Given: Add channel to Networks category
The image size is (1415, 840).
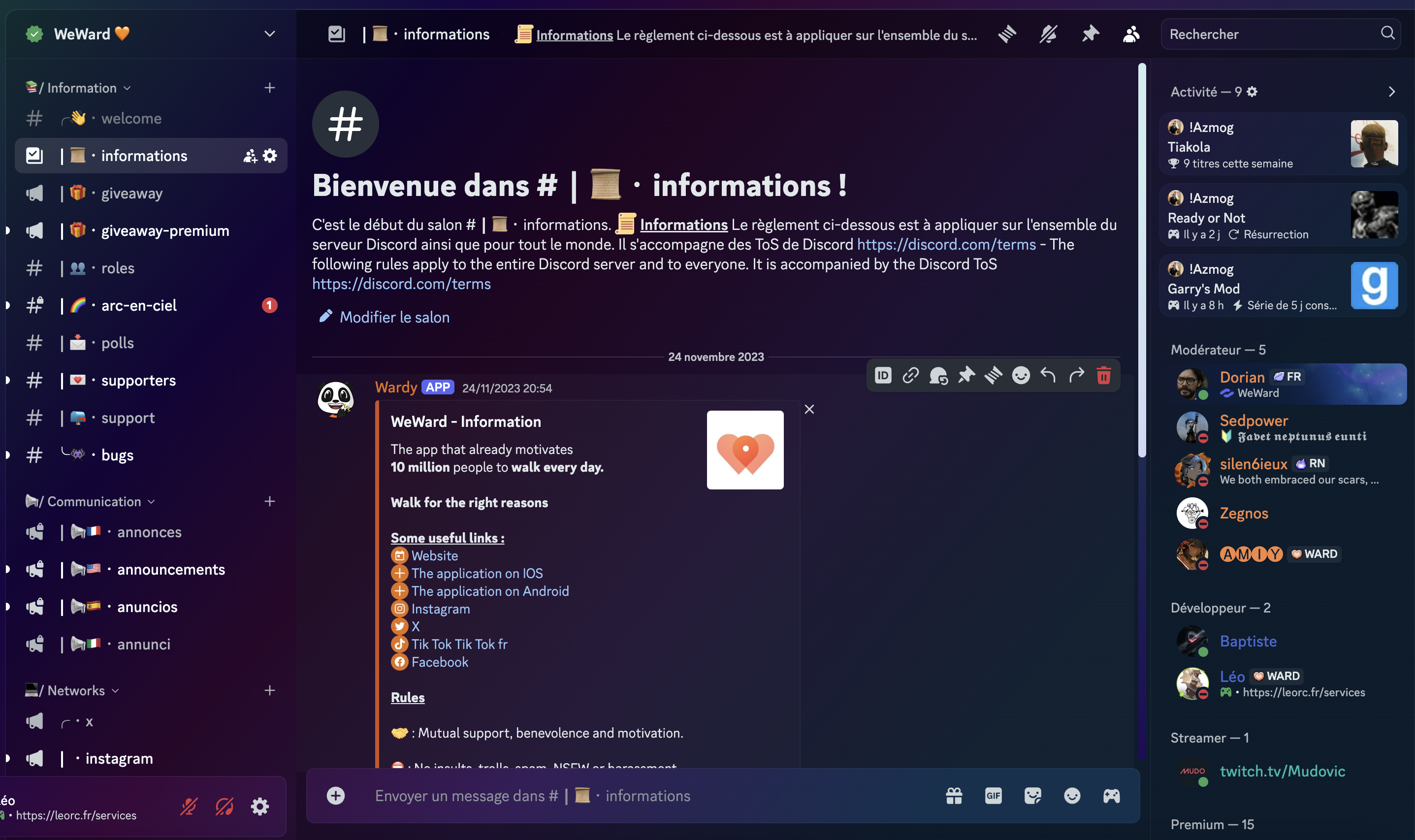Looking at the screenshot, I should [x=269, y=691].
